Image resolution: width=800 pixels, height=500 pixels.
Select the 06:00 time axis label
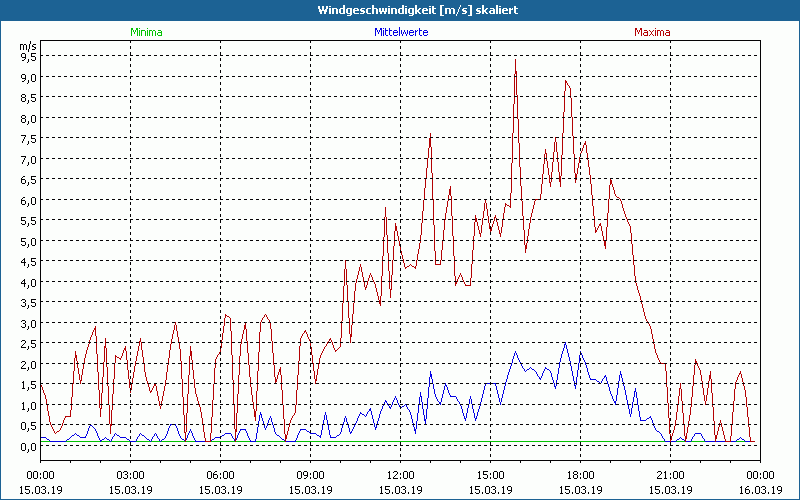pos(220,475)
